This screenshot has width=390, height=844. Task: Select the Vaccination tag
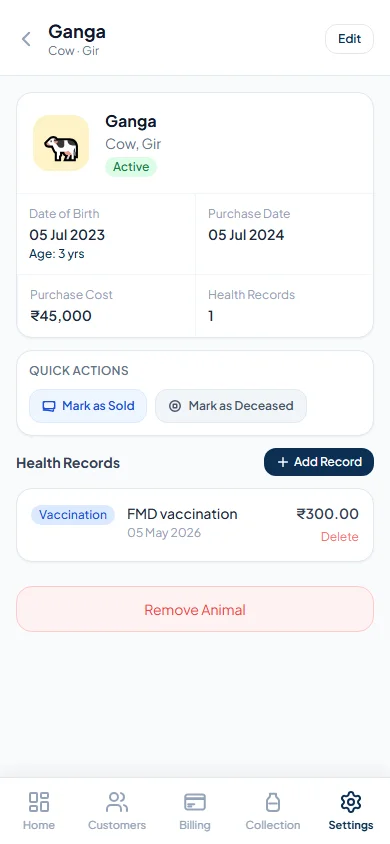click(73, 515)
